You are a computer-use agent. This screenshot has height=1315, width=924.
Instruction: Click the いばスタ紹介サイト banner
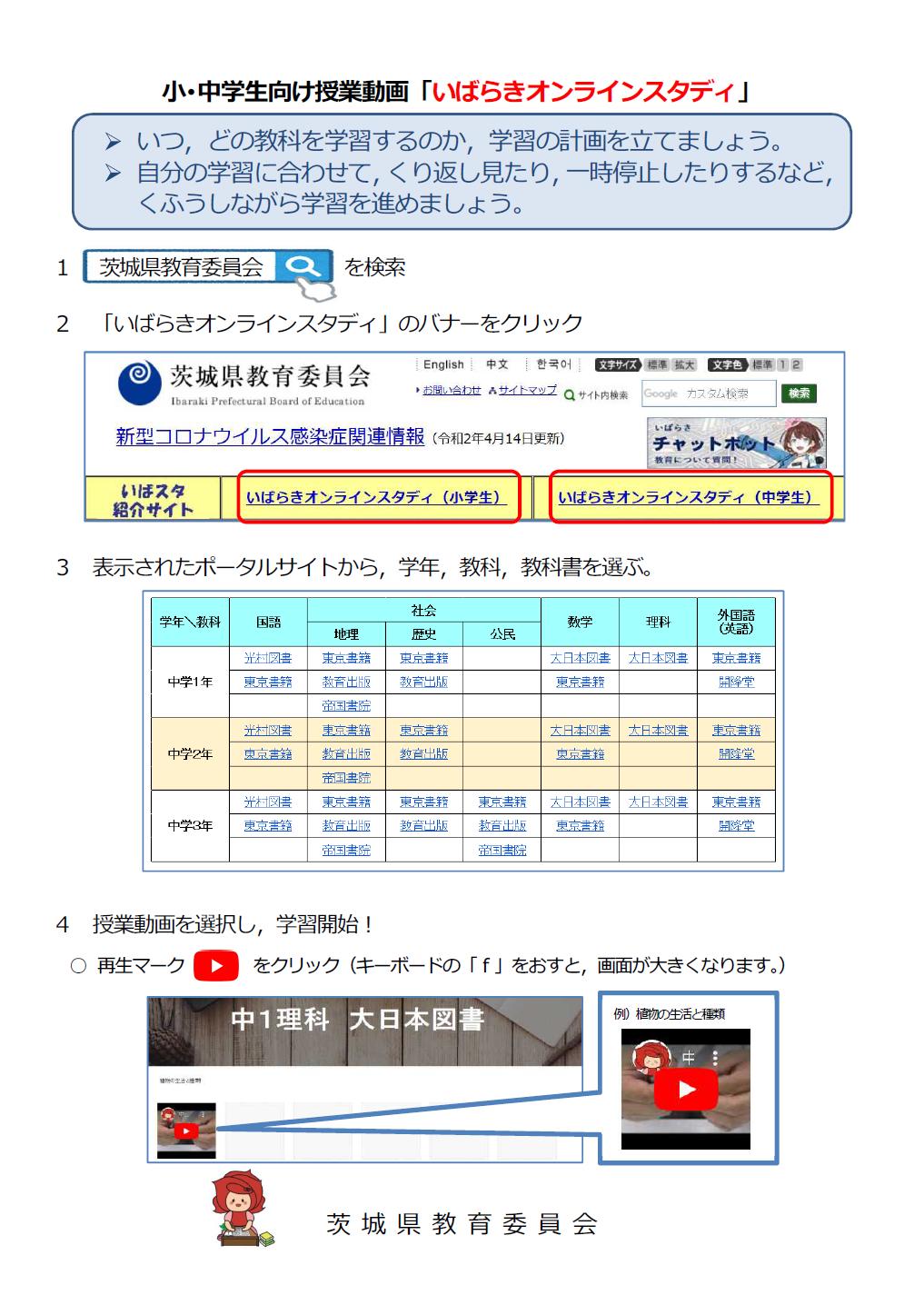(x=153, y=499)
